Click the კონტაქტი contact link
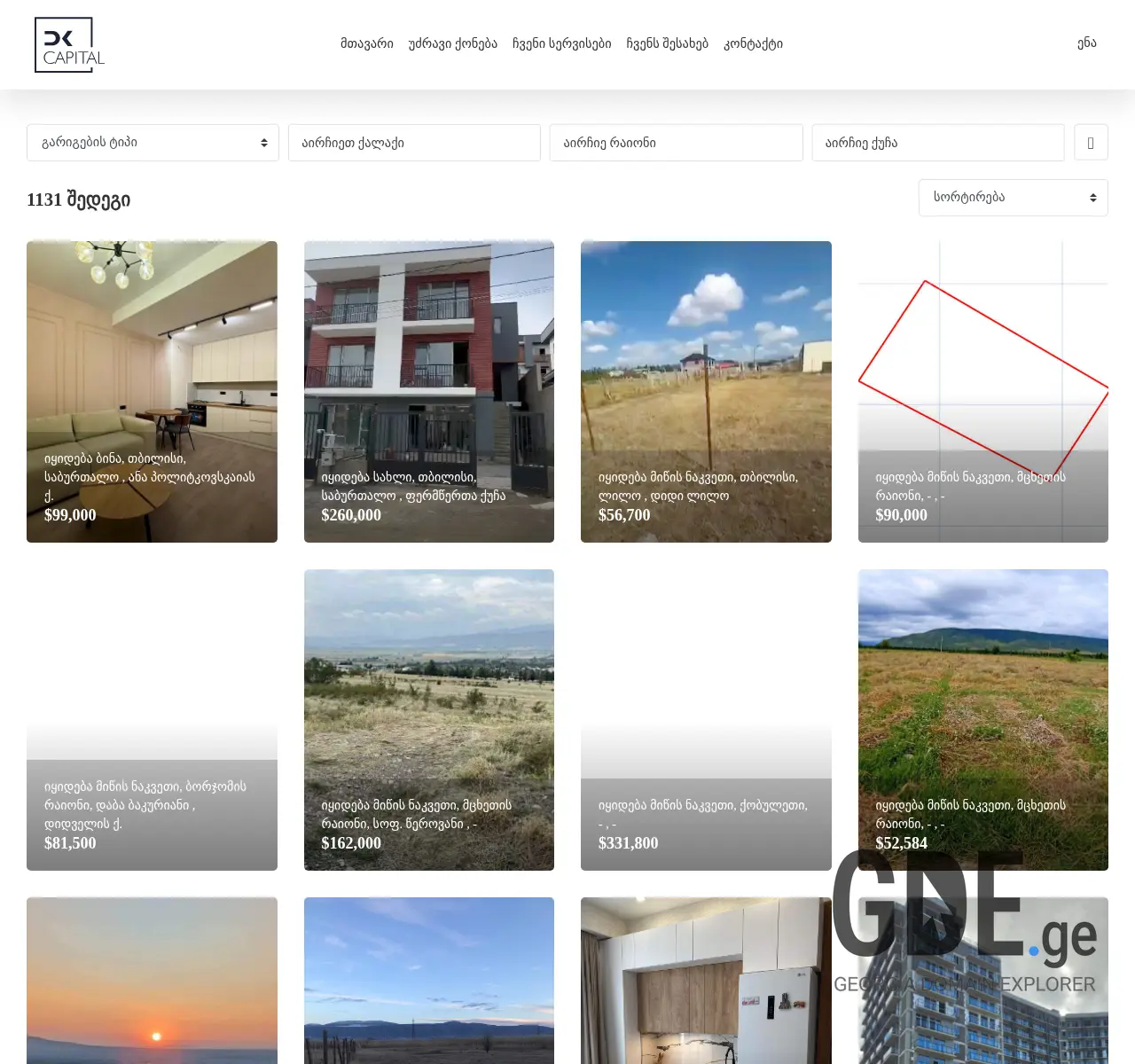1135x1064 pixels. pos(752,43)
